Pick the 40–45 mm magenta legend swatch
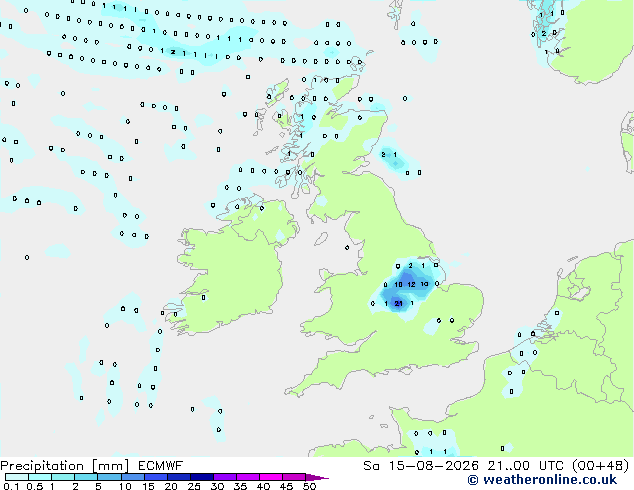The width and height of the screenshot is (634, 490). (271, 477)
